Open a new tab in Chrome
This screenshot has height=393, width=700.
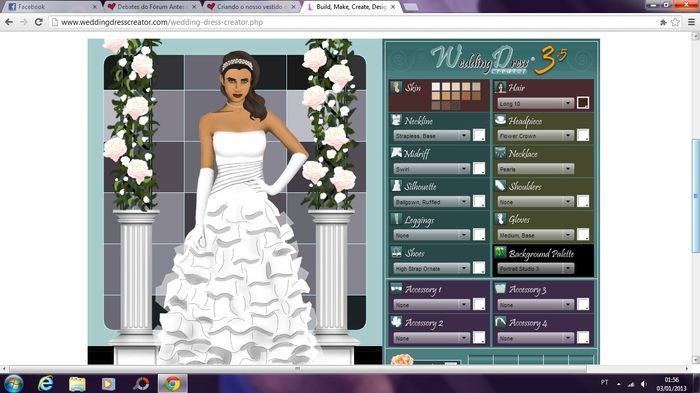(x=411, y=7)
